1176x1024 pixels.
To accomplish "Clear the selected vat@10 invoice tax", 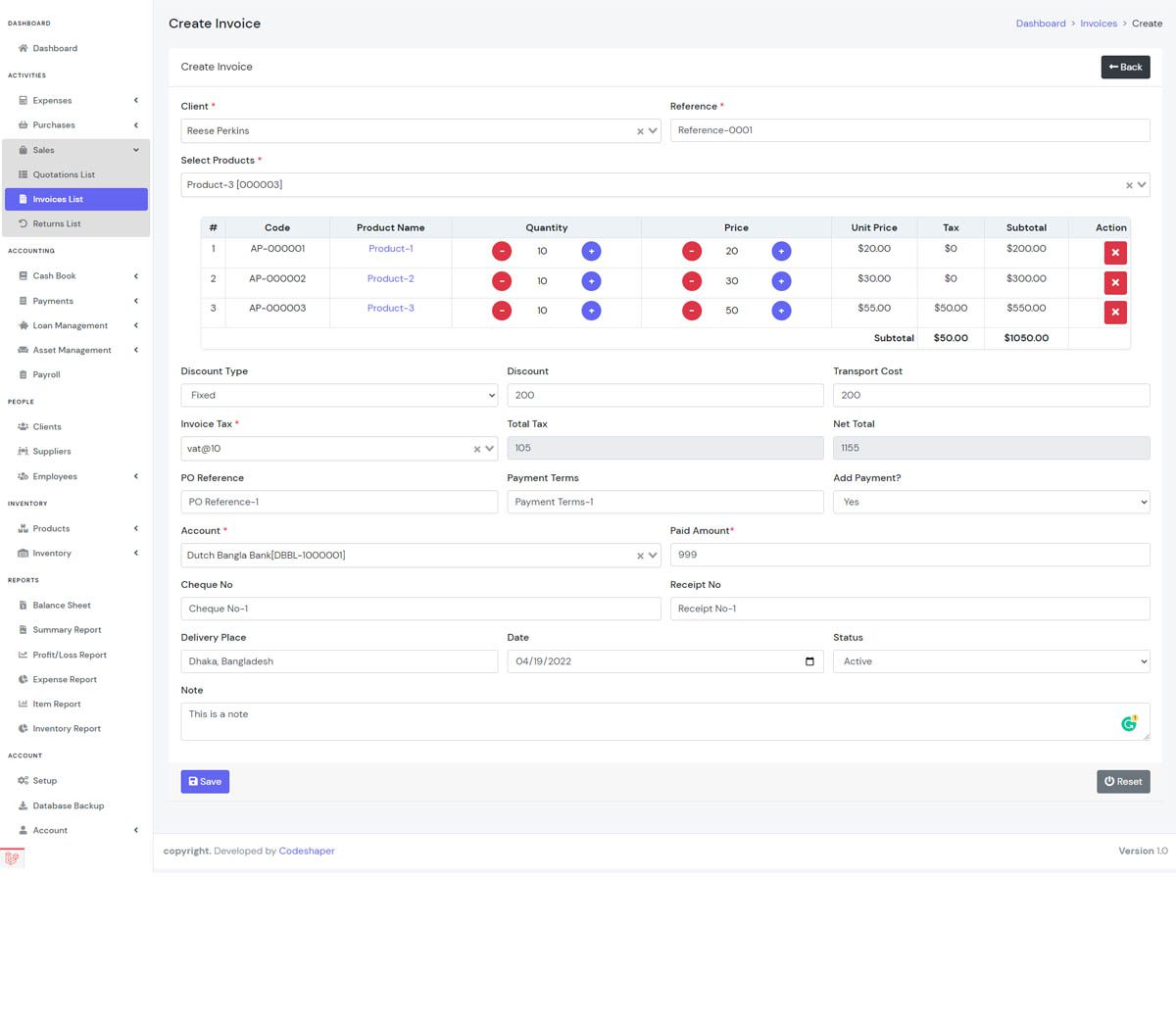I will (477, 449).
